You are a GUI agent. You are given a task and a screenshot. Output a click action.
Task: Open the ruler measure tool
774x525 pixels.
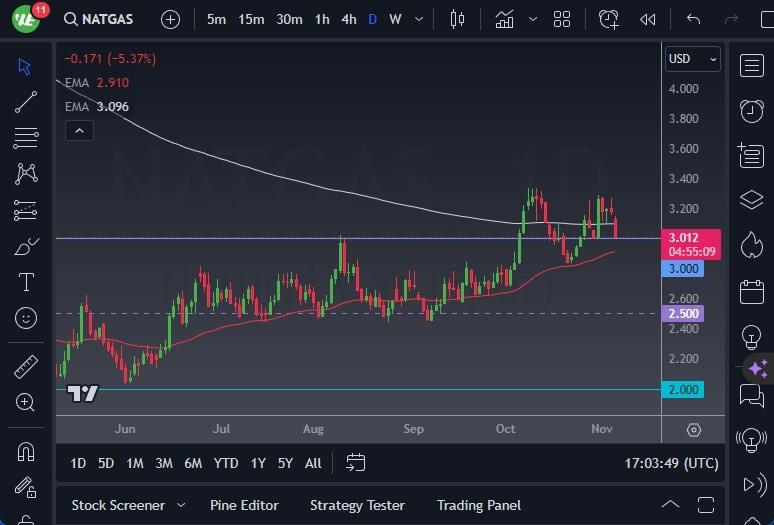tap(26, 367)
